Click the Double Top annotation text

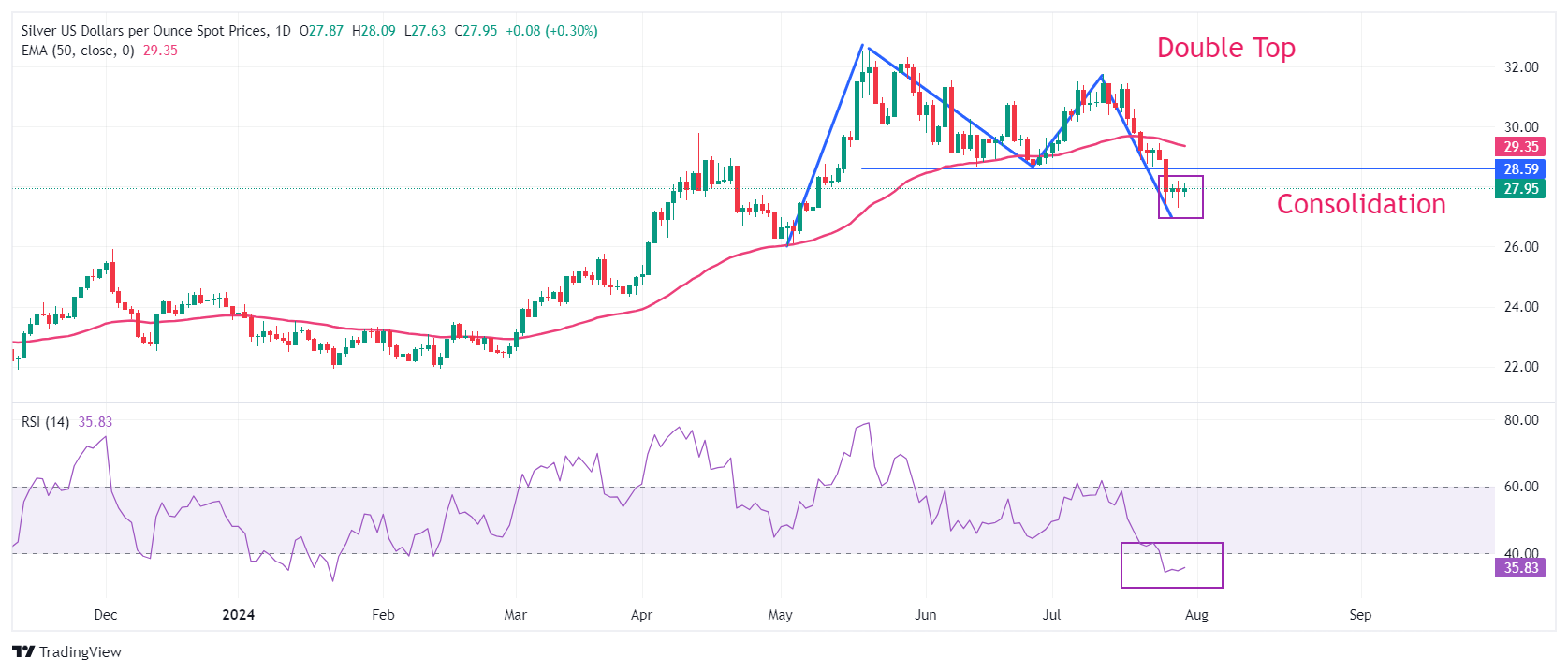click(x=1225, y=48)
